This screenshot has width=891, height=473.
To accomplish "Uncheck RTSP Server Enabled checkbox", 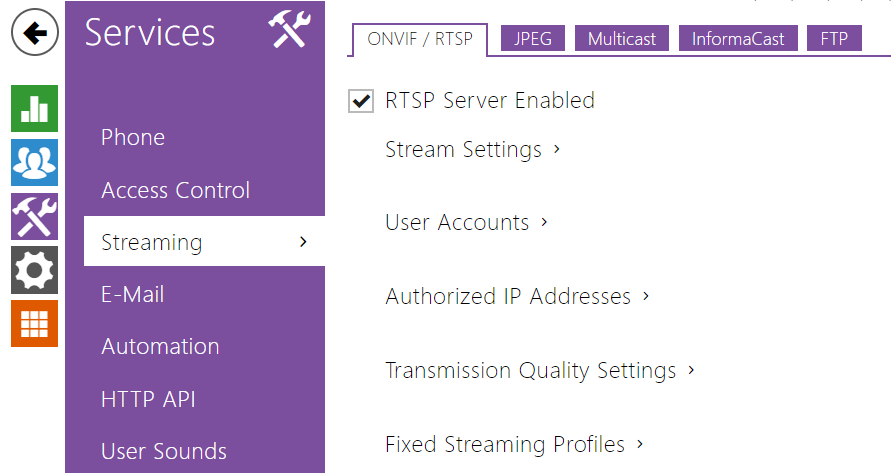I will pos(361,101).
